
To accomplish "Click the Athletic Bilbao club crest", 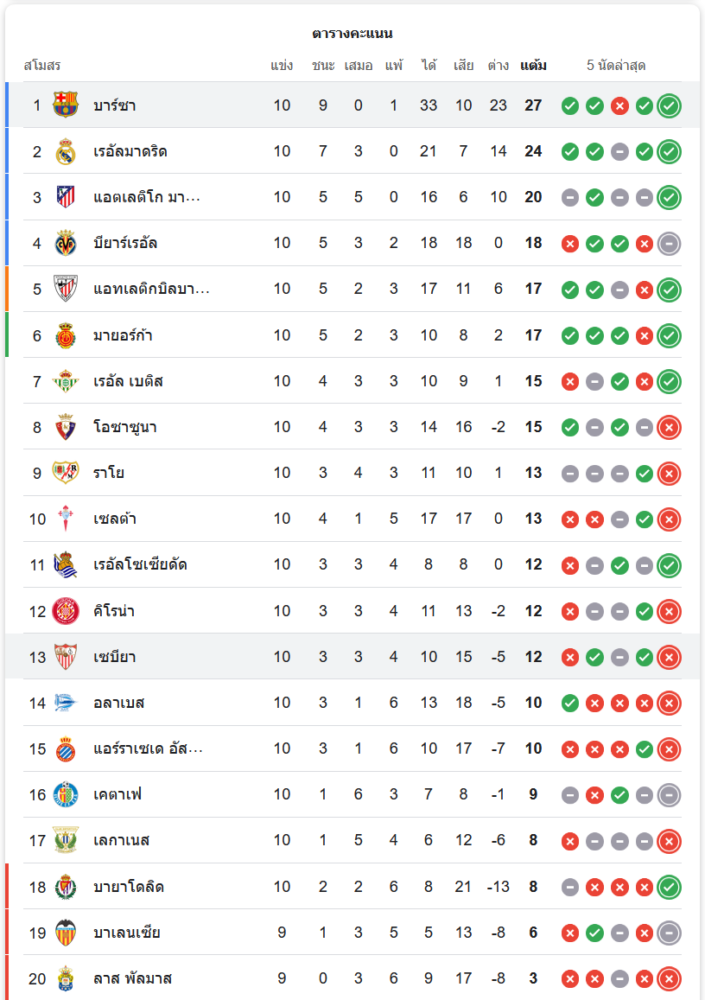I will coord(66,289).
